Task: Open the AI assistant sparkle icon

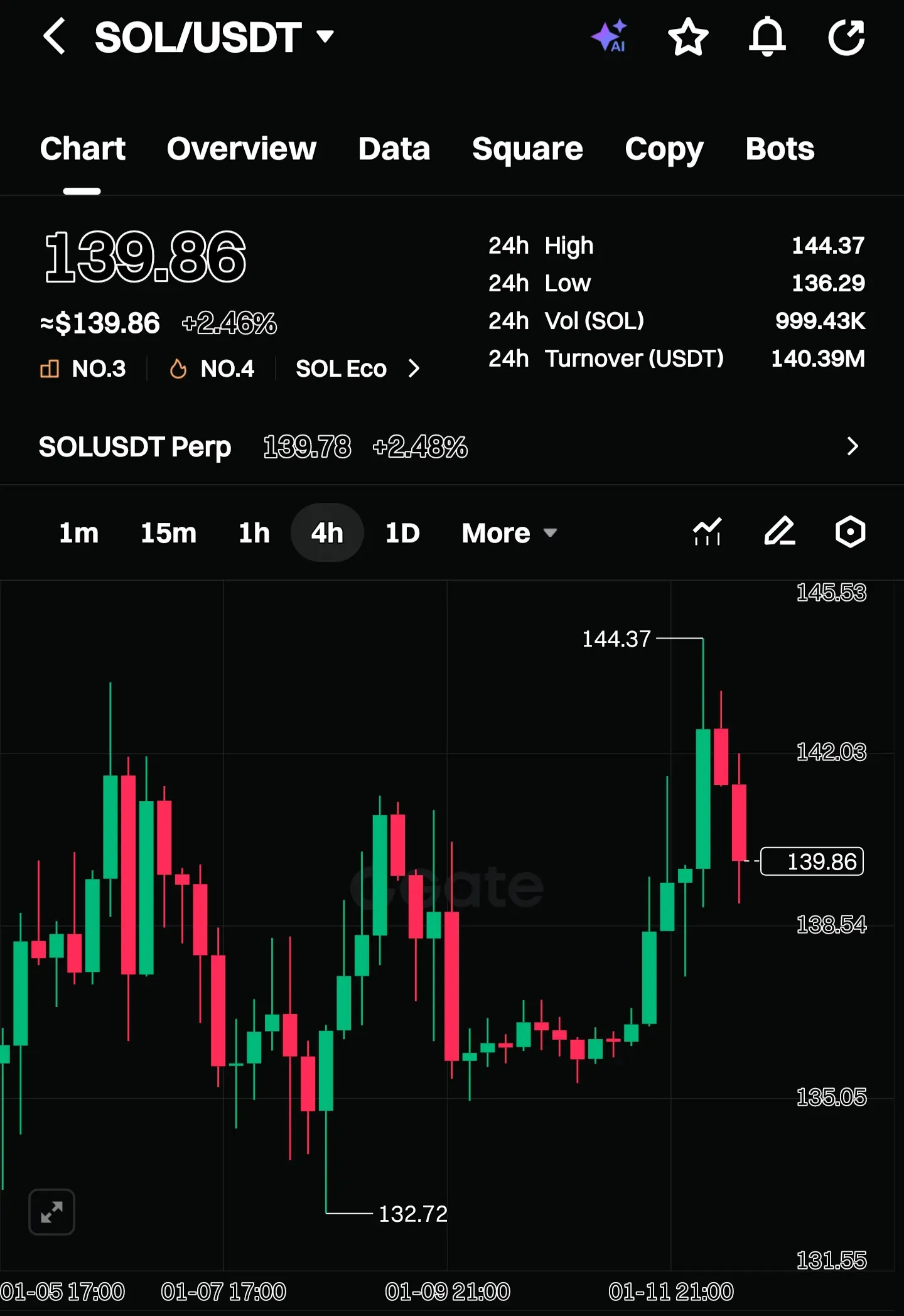Action: tap(609, 36)
